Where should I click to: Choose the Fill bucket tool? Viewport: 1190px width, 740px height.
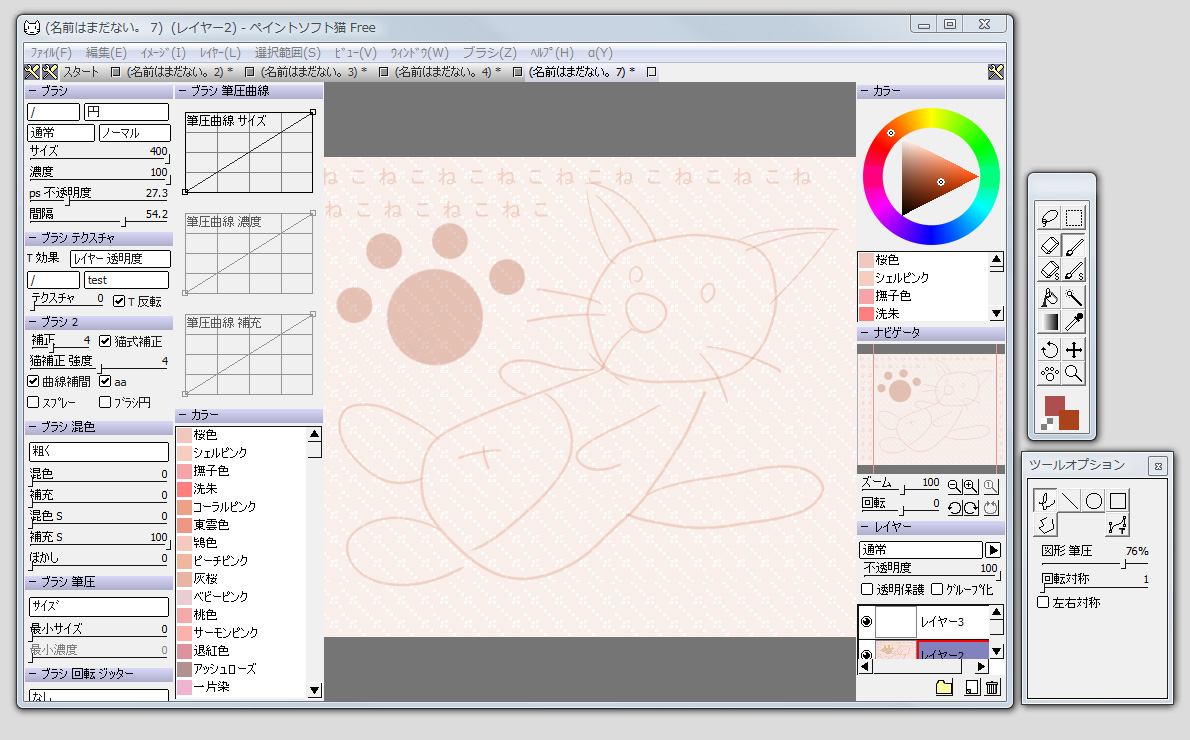[x=1048, y=297]
